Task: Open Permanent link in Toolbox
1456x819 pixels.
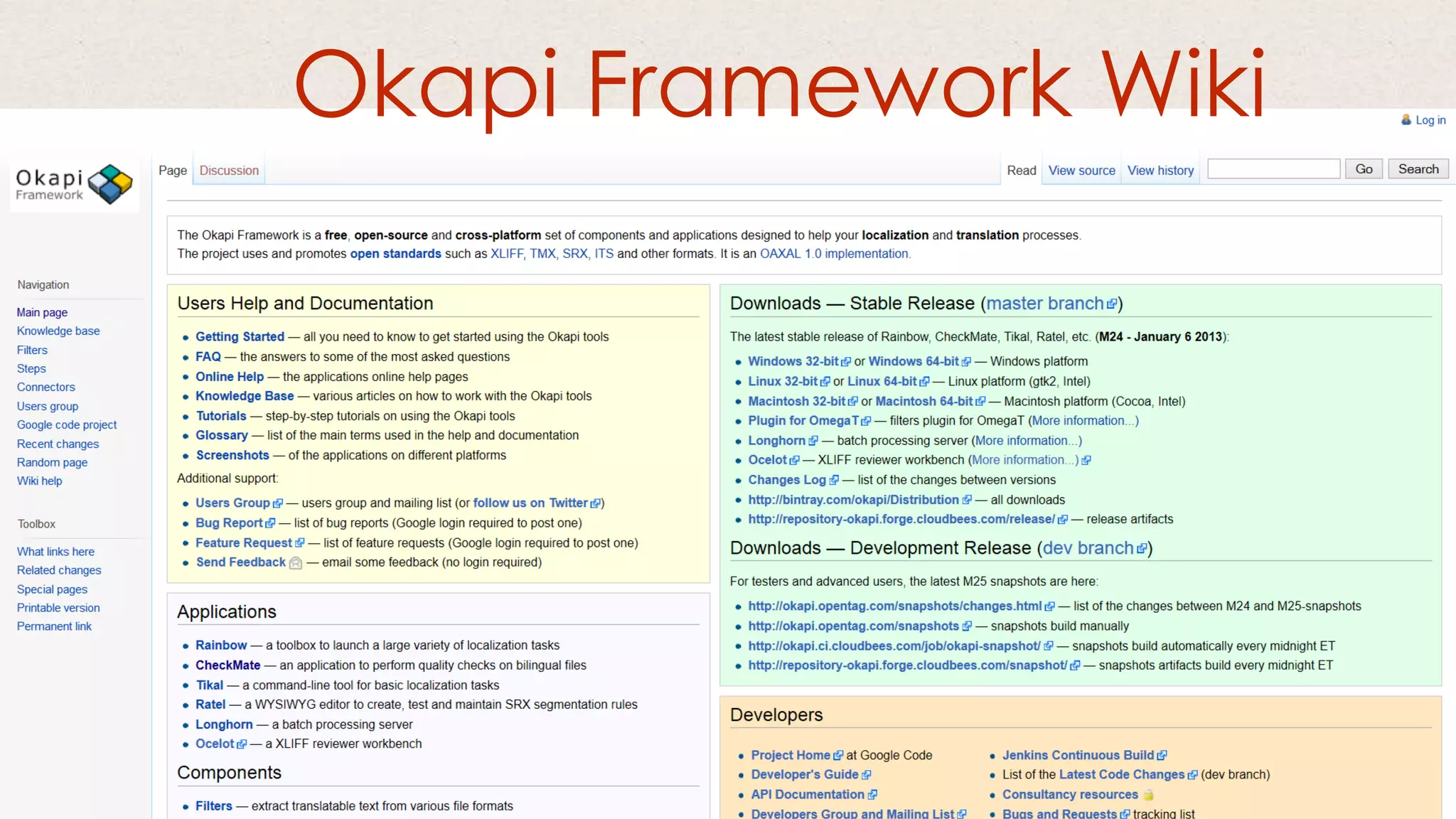Action: coord(54,626)
